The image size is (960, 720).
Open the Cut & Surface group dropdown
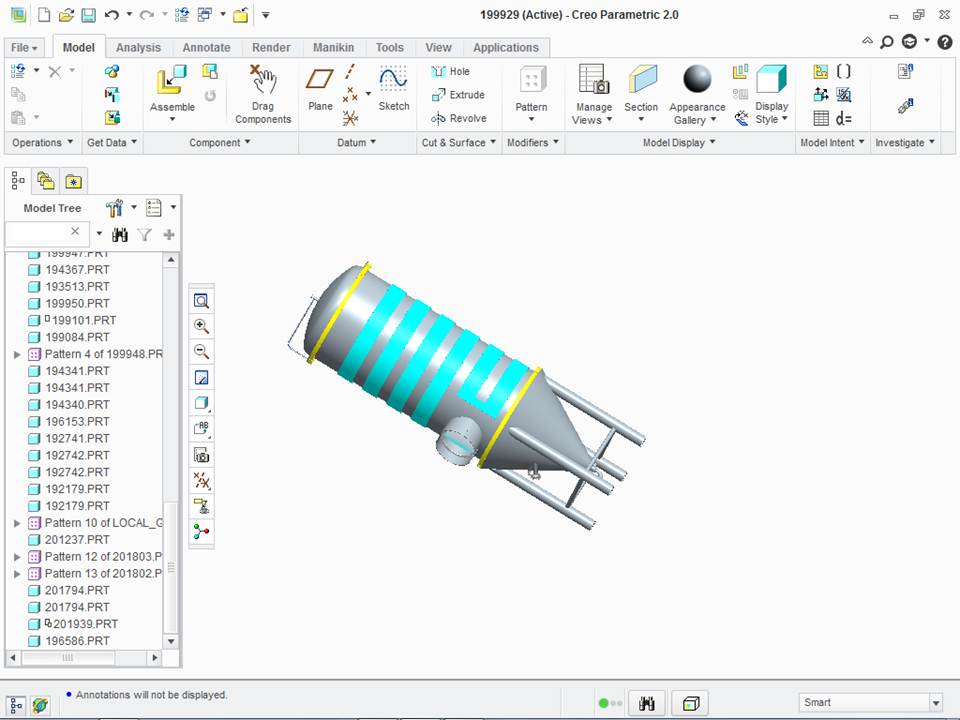[x=458, y=143]
